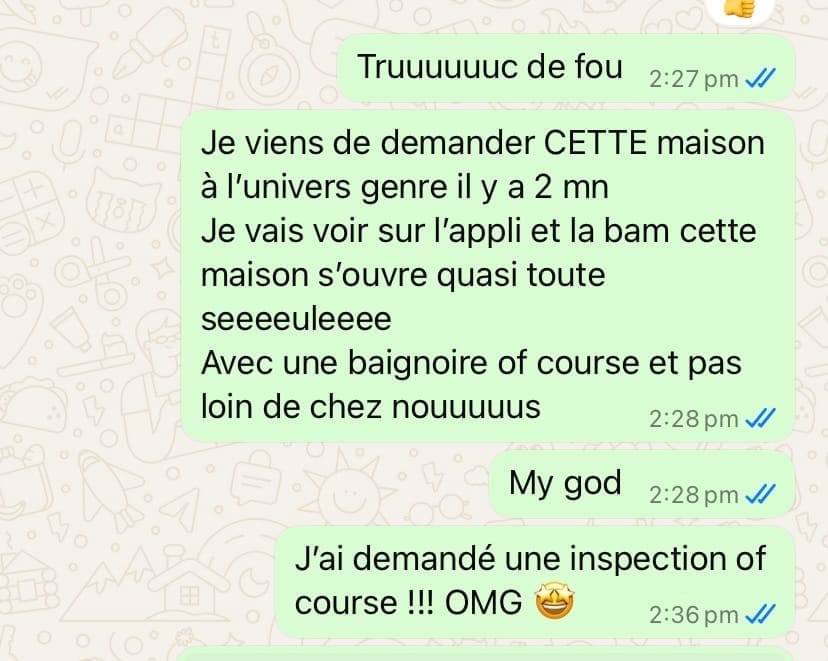Tap the 'baignoire of course' line
Screen dimensions: 828x661
(x=471, y=363)
